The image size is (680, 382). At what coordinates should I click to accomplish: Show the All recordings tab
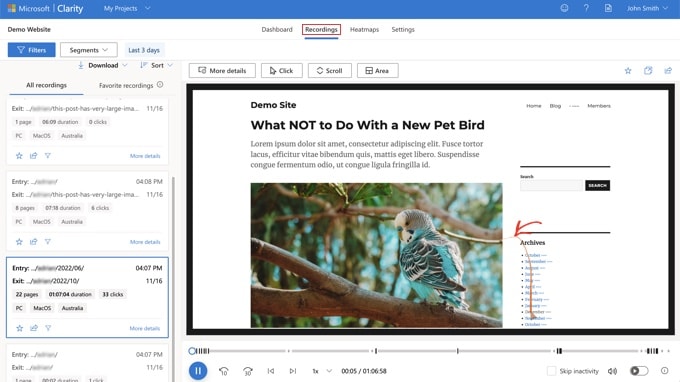click(46, 85)
